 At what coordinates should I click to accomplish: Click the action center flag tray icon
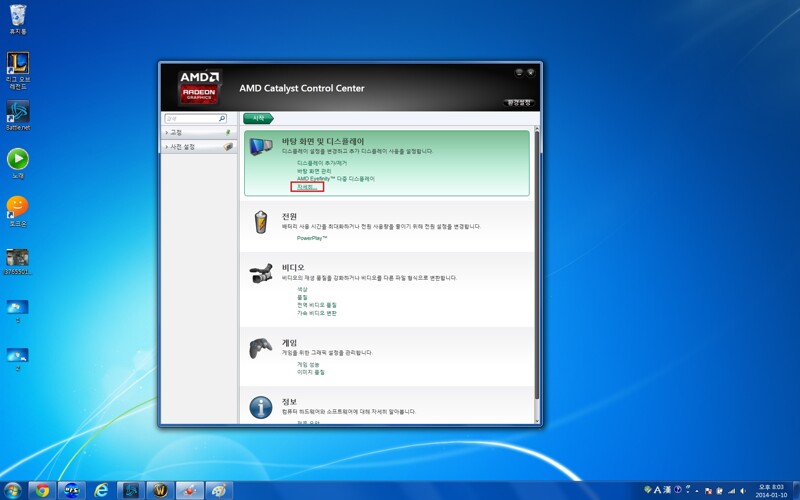coord(708,491)
